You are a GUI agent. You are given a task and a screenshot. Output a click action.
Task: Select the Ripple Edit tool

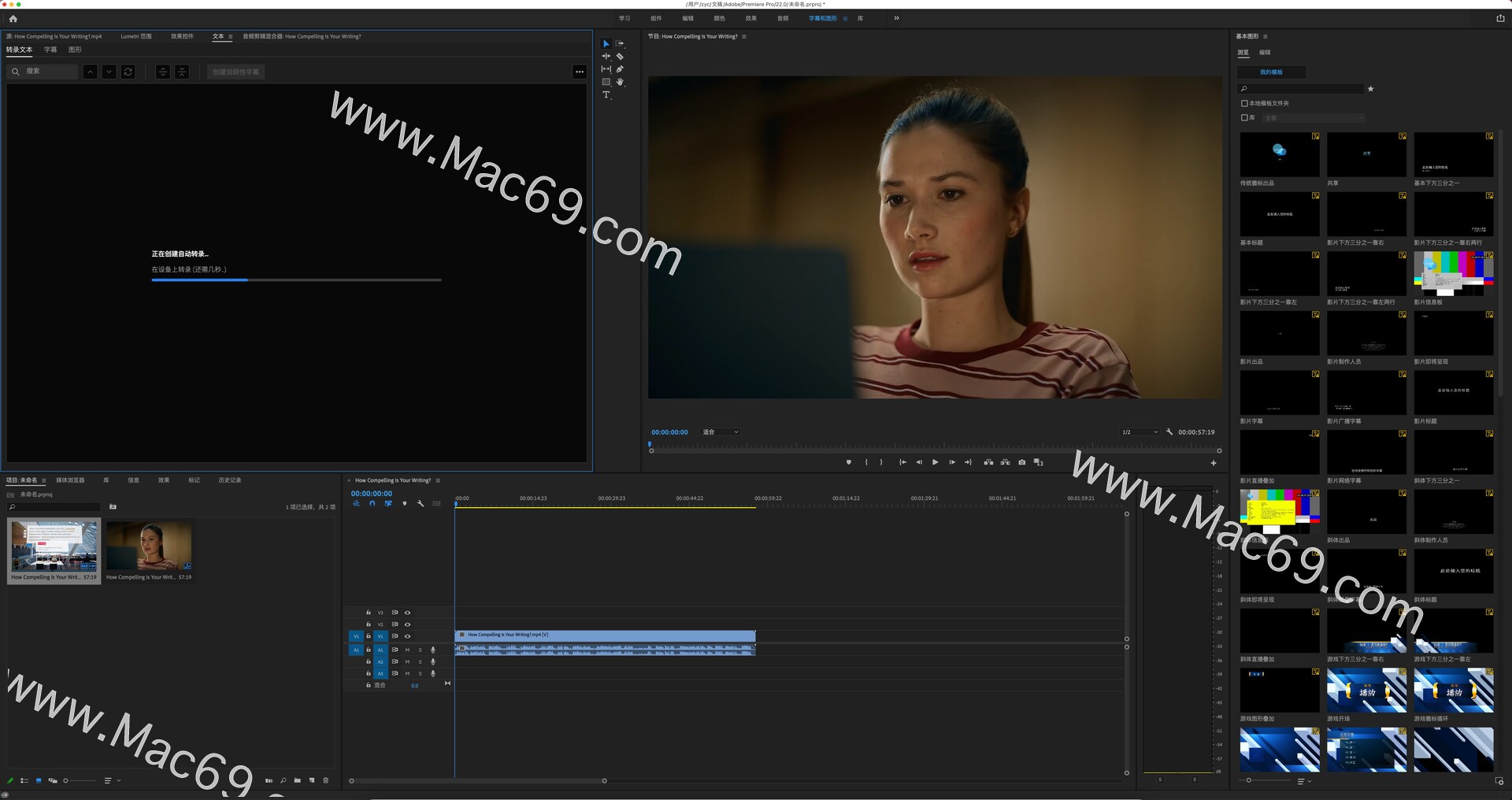tap(606, 56)
